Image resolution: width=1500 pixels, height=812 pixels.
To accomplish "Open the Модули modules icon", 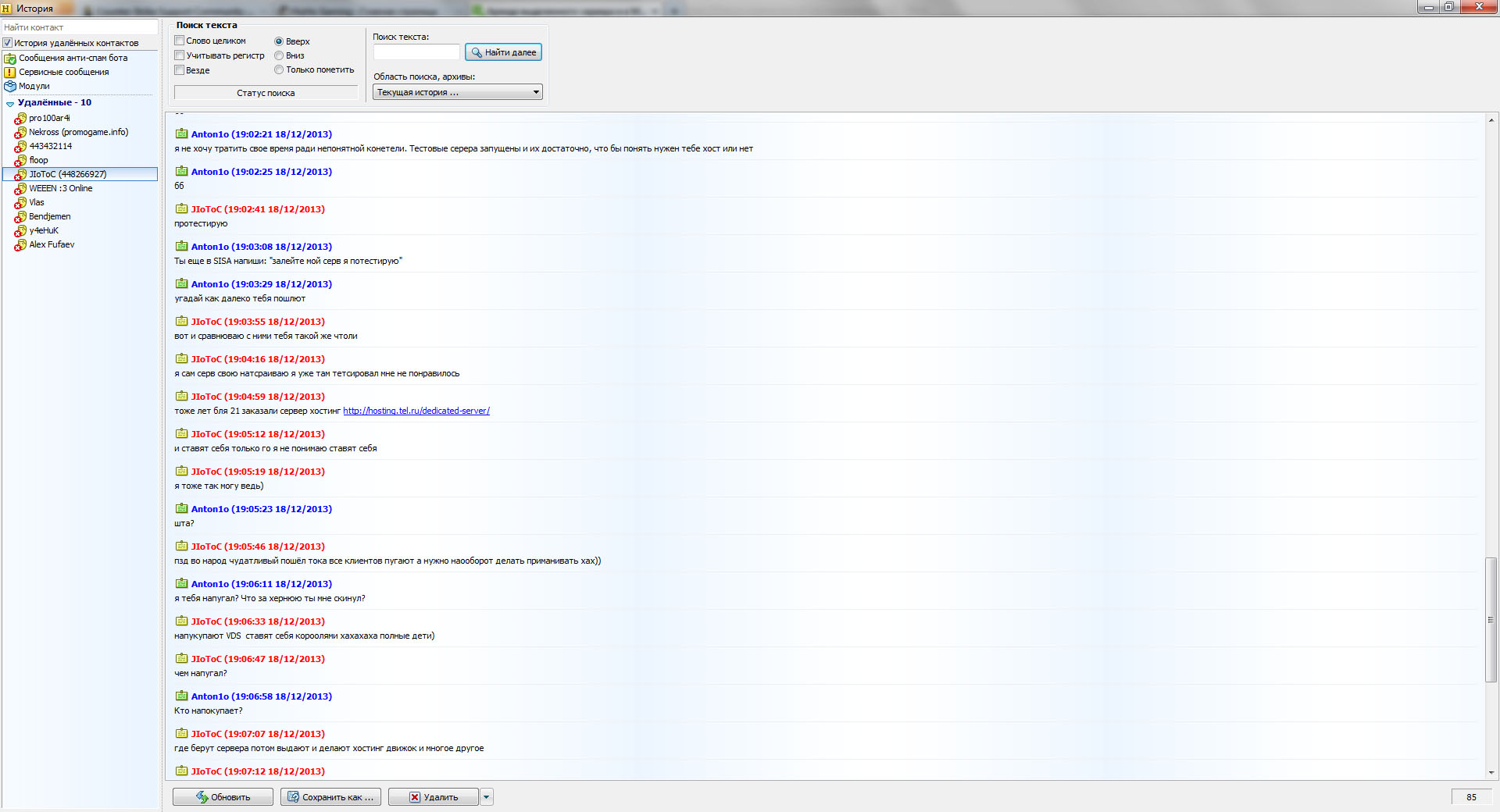I will pos(10,86).
